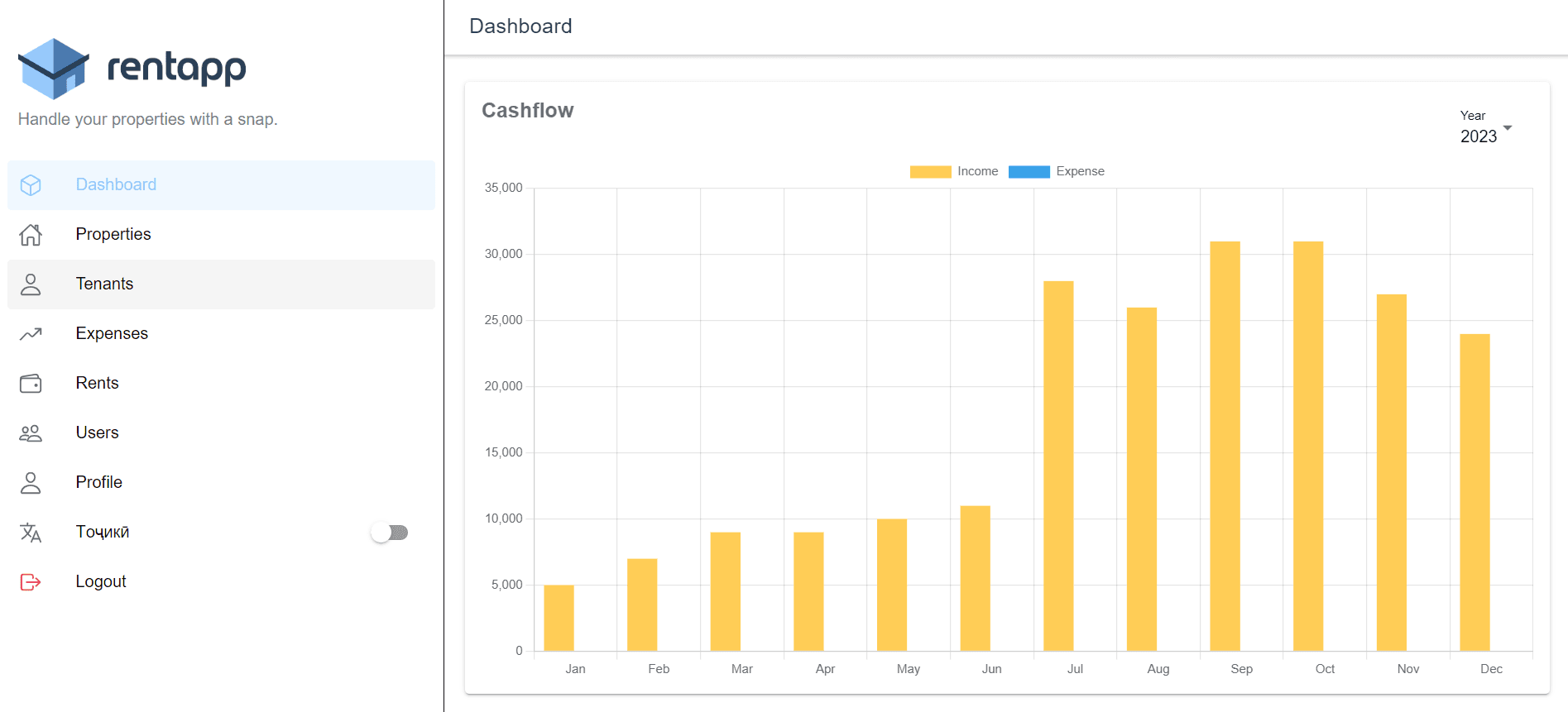Click the Logout link
Image resolution: width=1568 pixels, height=712 pixels.
(x=101, y=582)
